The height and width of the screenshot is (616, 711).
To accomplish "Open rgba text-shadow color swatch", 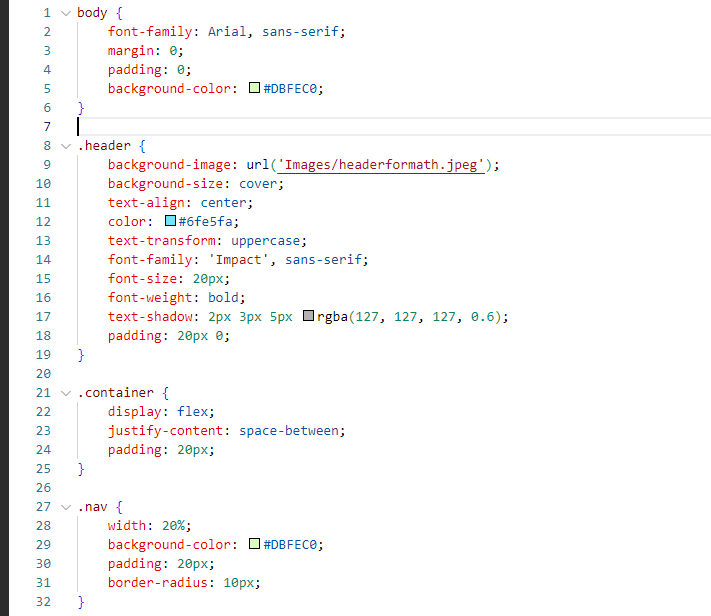I will (x=308, y=315).
